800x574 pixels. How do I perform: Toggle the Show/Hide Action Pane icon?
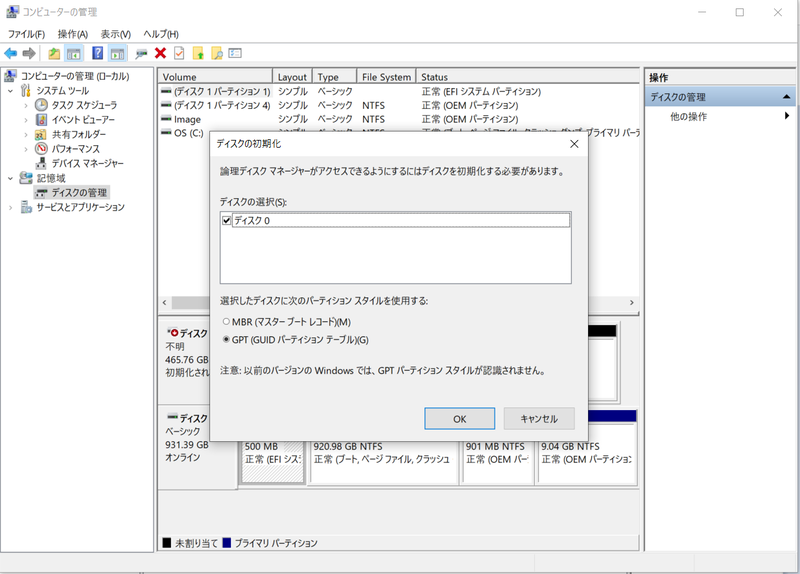[x=117, y=53]
